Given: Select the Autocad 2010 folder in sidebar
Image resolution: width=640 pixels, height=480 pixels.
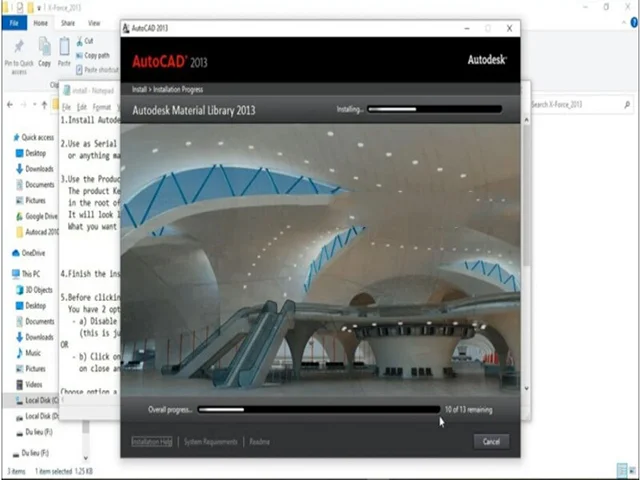Looking at the screenshot, I should [37, 232].
